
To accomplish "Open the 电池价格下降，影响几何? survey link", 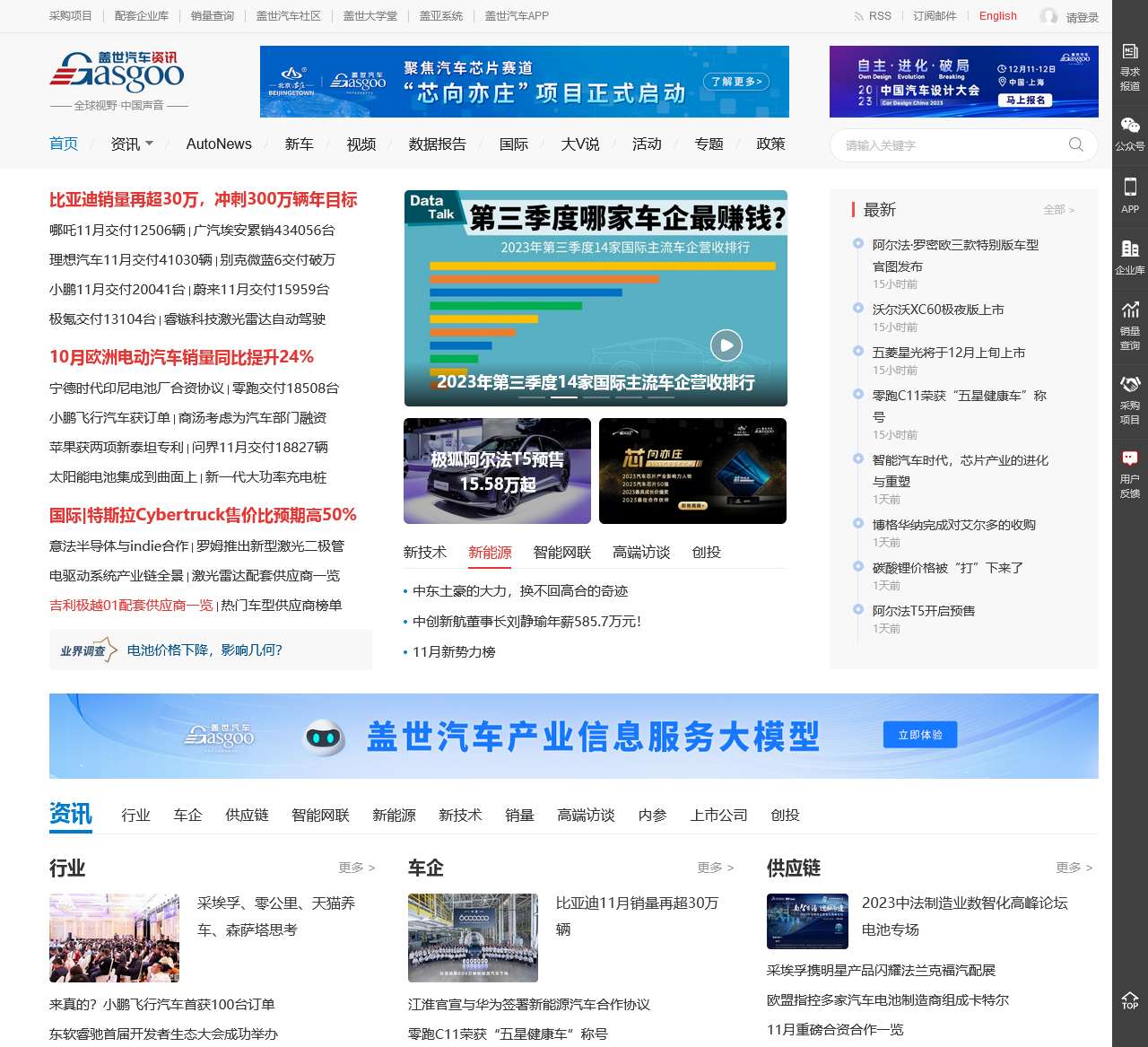I will point(204,650).
